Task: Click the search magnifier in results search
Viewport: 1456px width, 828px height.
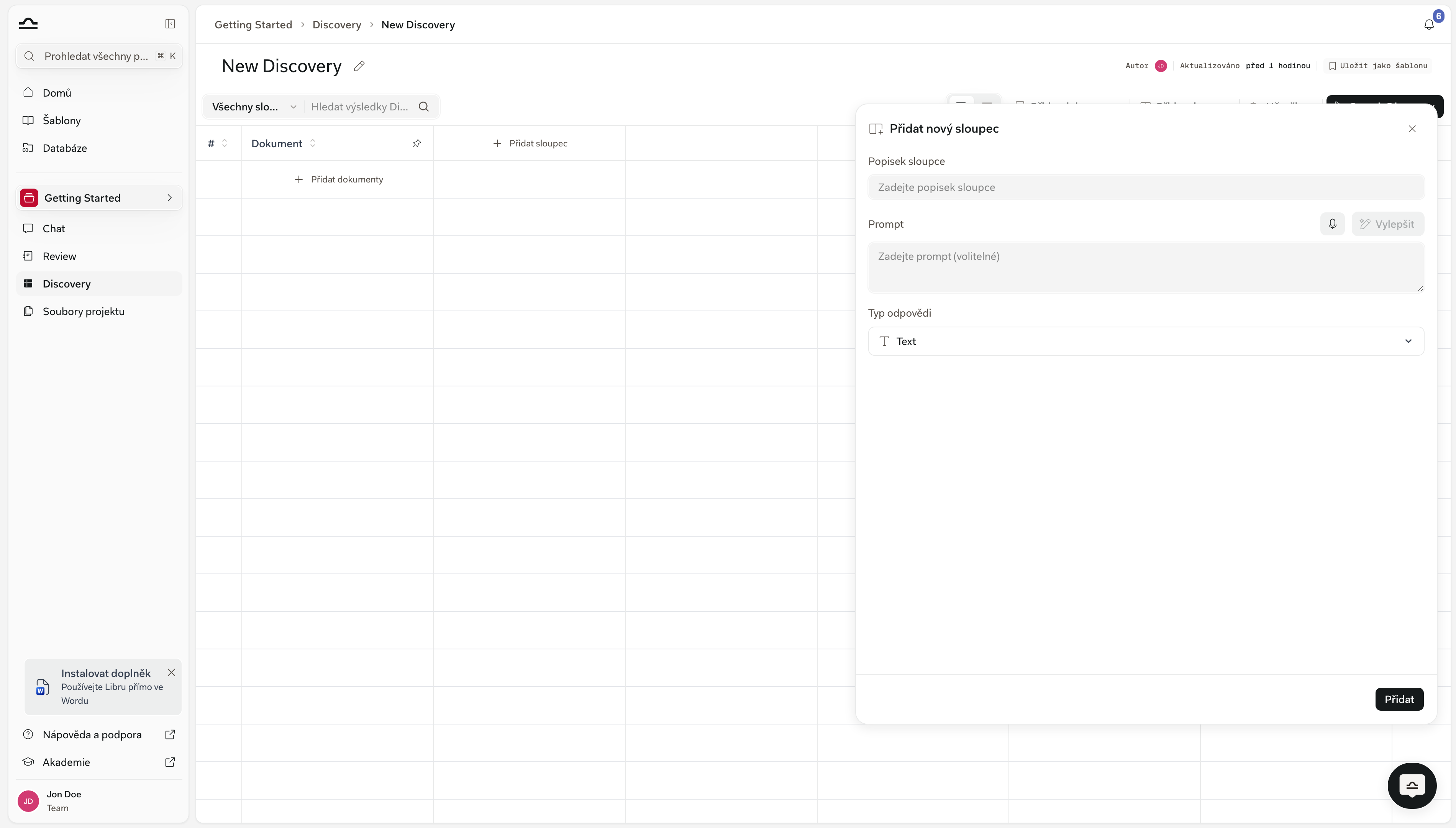Action: (424, 106)
